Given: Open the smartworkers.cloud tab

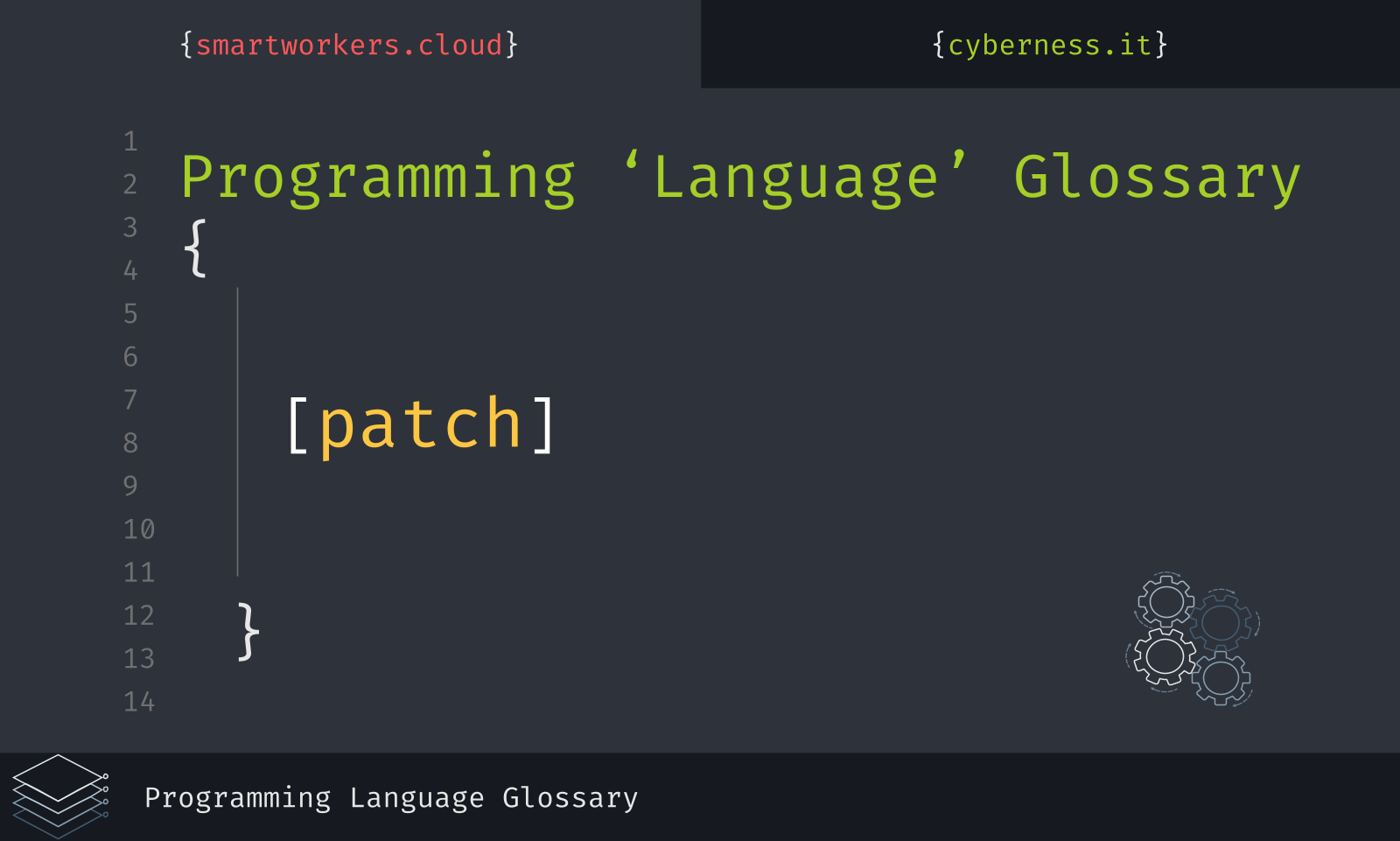Looking at the screenshot, I should click(349, 45).
